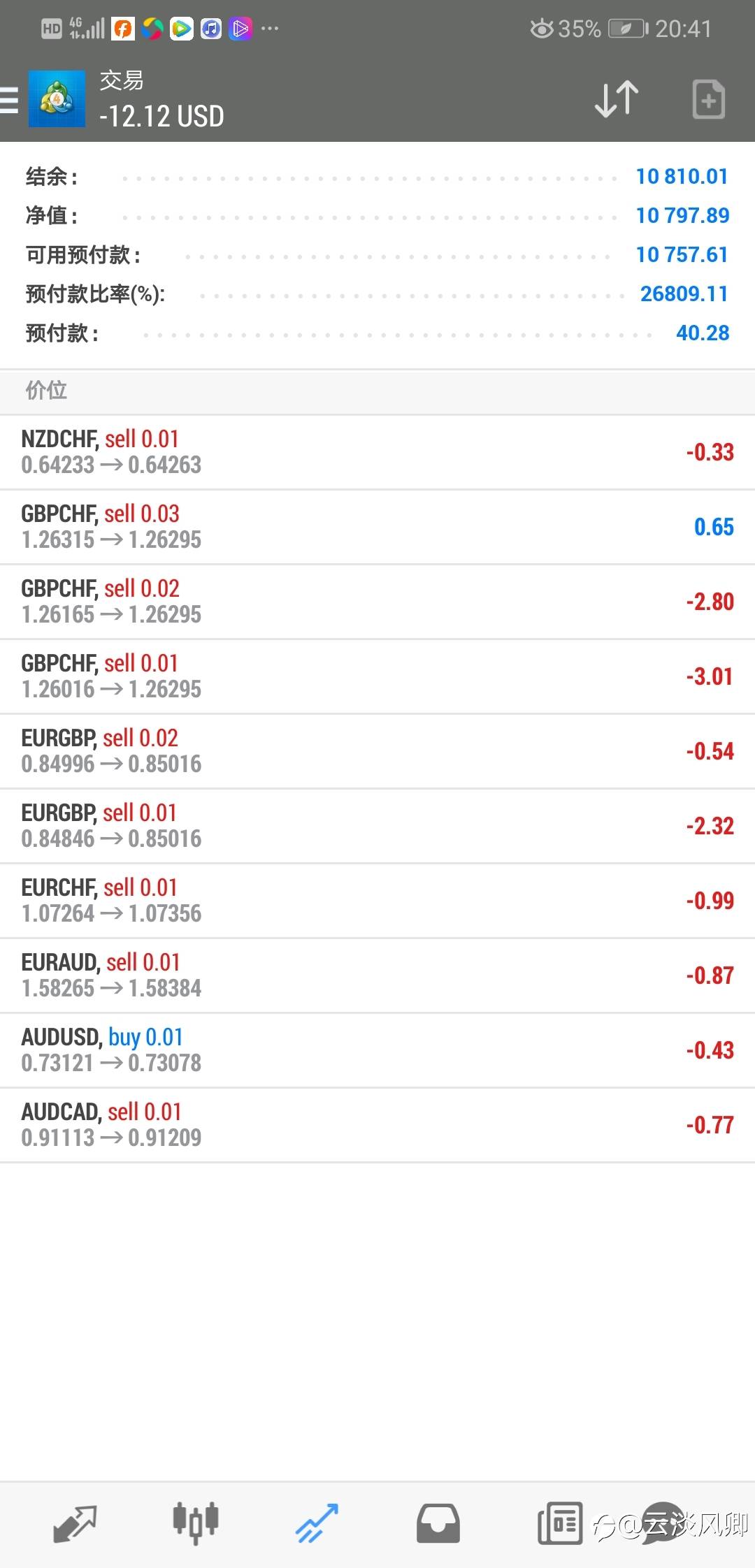Open the History inbox tray icon
This screenshot has height=1568, width=755.
tap(438, 1523)
